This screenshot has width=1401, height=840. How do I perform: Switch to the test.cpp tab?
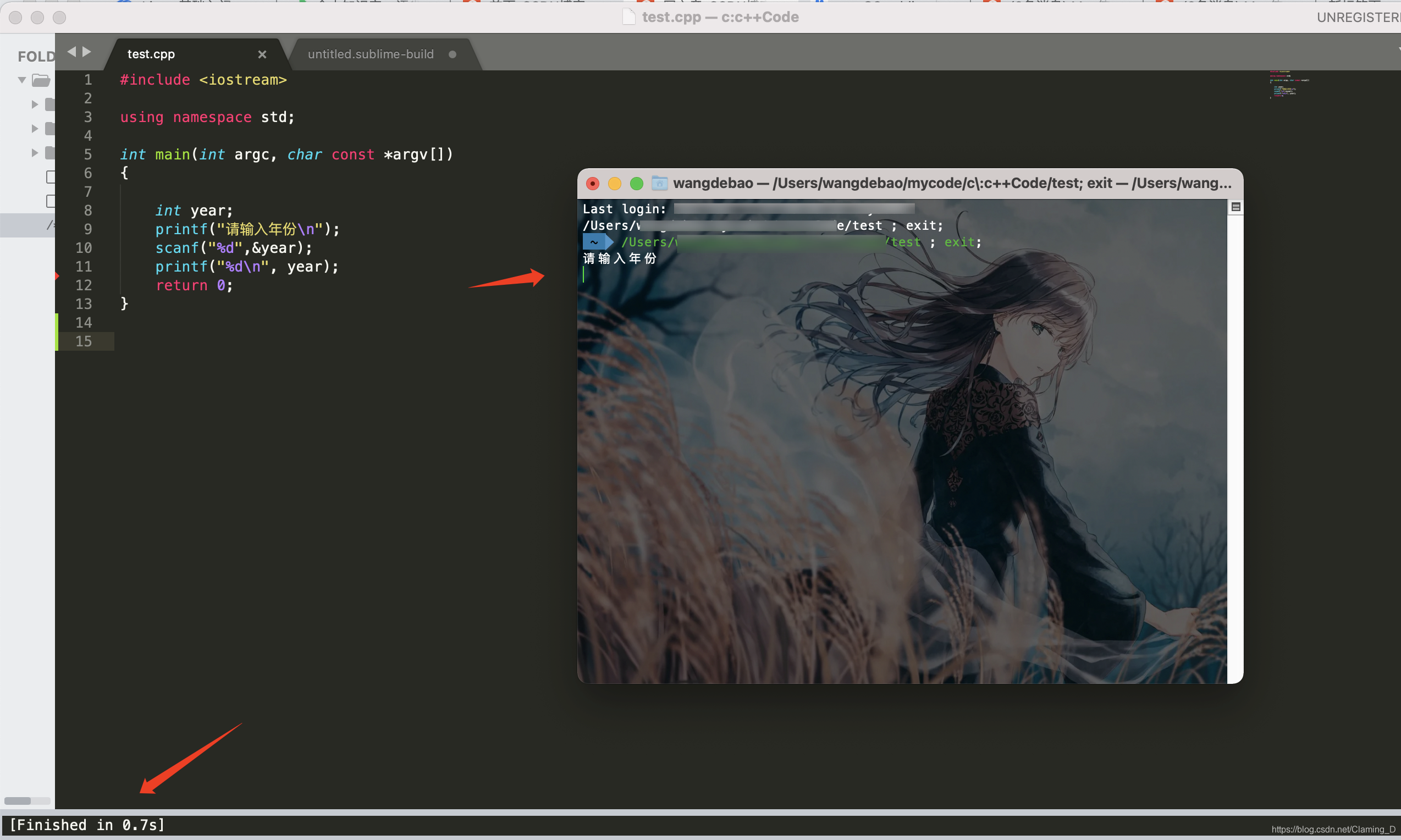point(151,54)
